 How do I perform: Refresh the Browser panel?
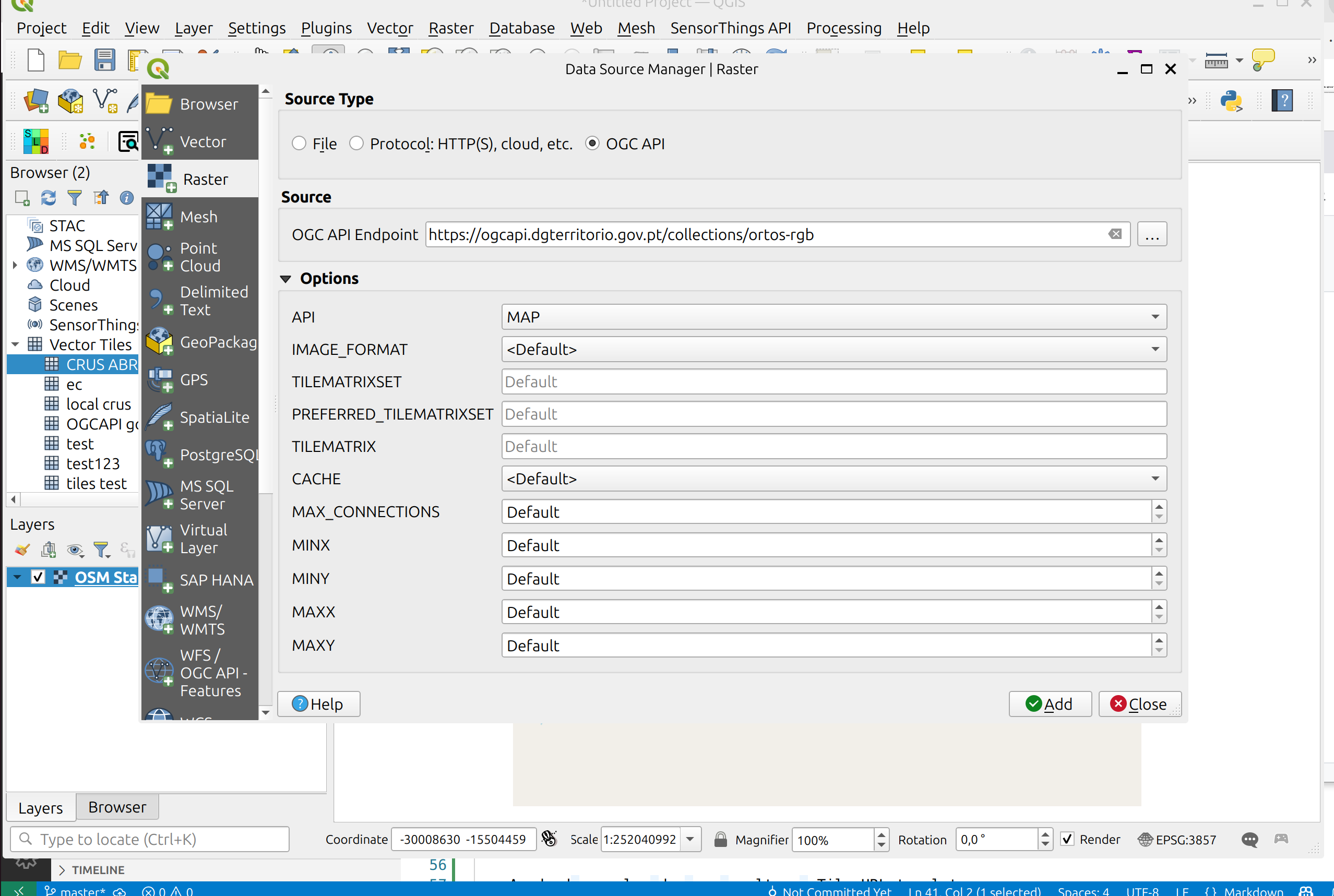pyautogui.click(x=48, y=198)
